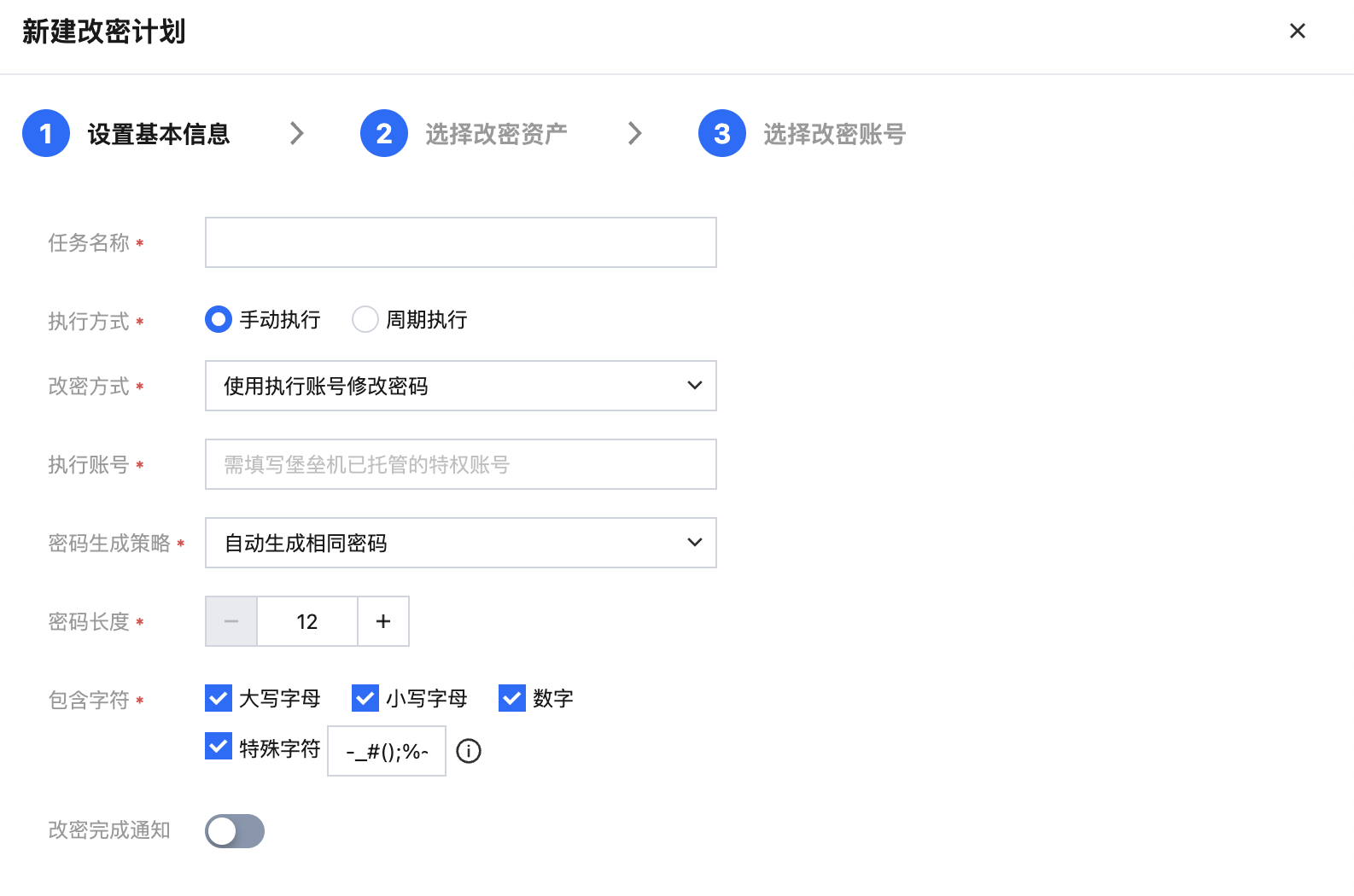Screen dimensions: 1354x896
Task: Click the info icon beside special characters
Action: point(469,751)
